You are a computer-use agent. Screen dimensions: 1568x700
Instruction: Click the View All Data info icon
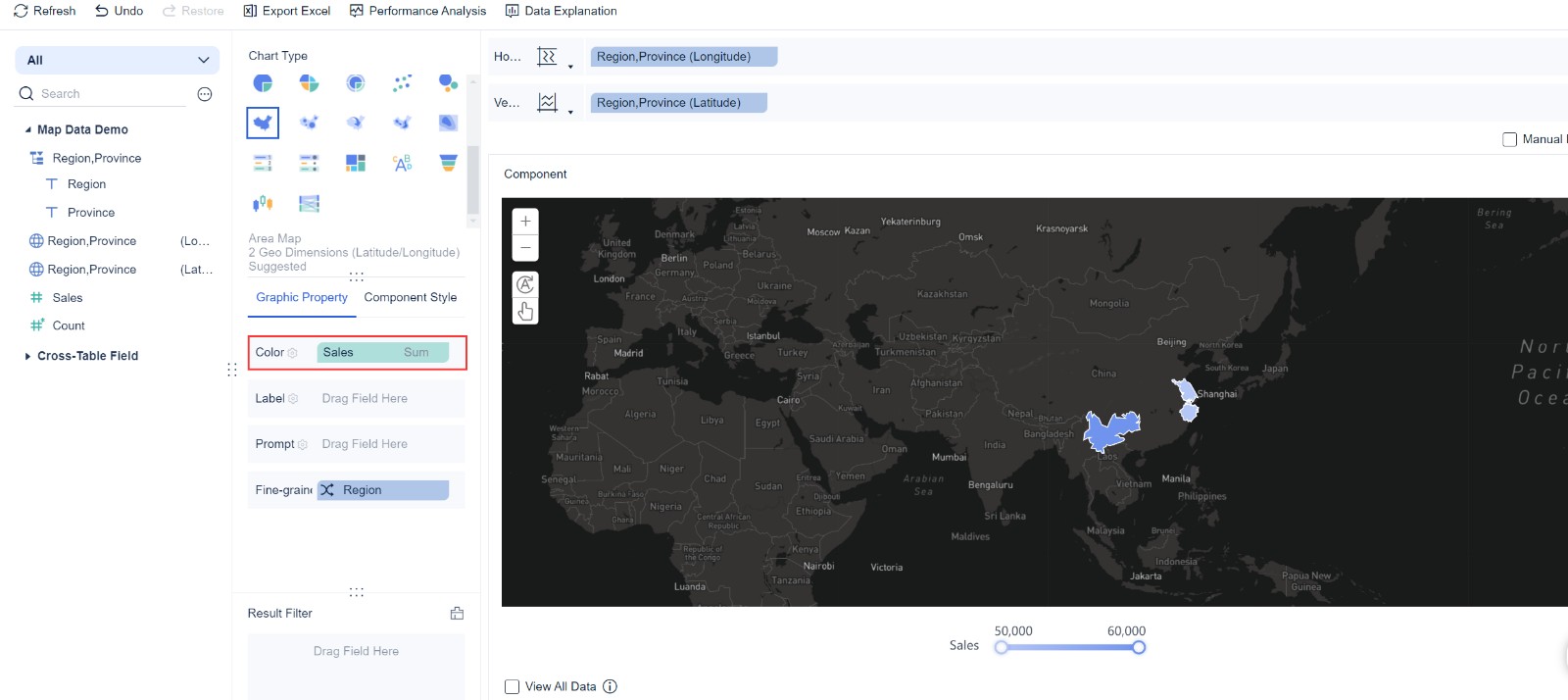coord(610,686)
